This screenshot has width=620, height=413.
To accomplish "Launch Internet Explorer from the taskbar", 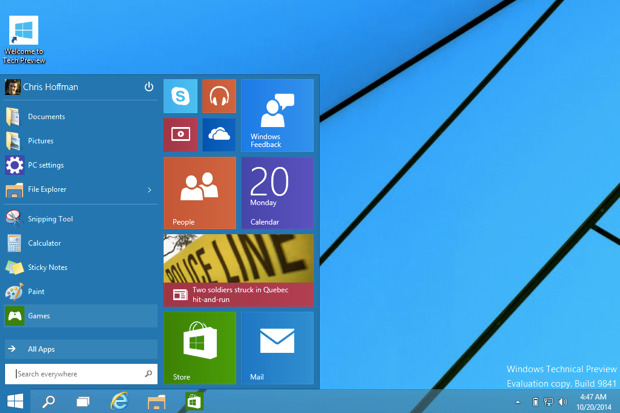I will pyautogui.click(x=119, y=402).
